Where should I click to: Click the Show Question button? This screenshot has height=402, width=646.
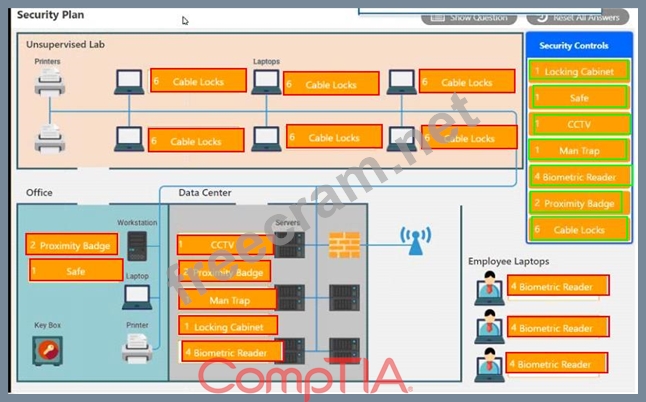[469, 18]
